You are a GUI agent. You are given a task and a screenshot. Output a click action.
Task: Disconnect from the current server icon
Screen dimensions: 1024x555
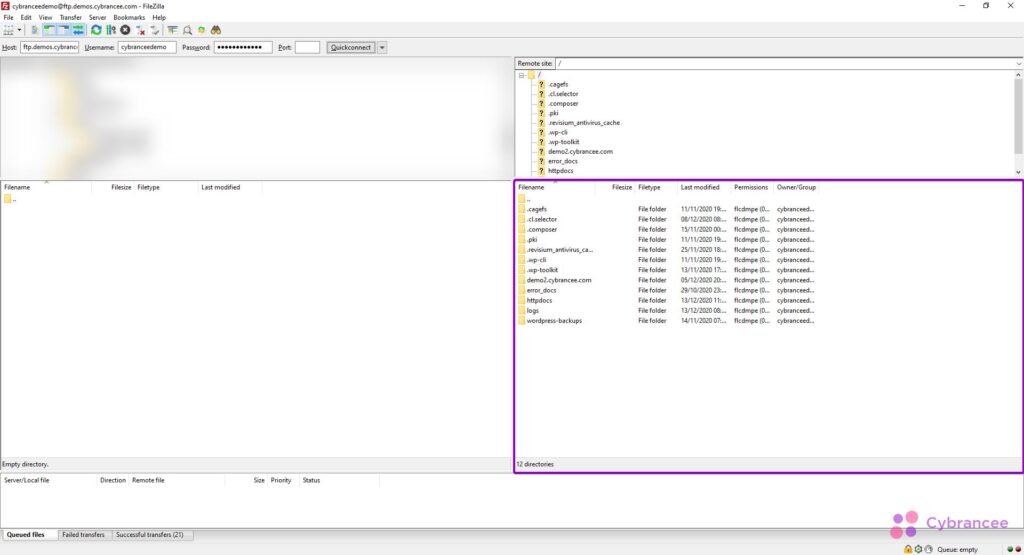pos(140,30)
